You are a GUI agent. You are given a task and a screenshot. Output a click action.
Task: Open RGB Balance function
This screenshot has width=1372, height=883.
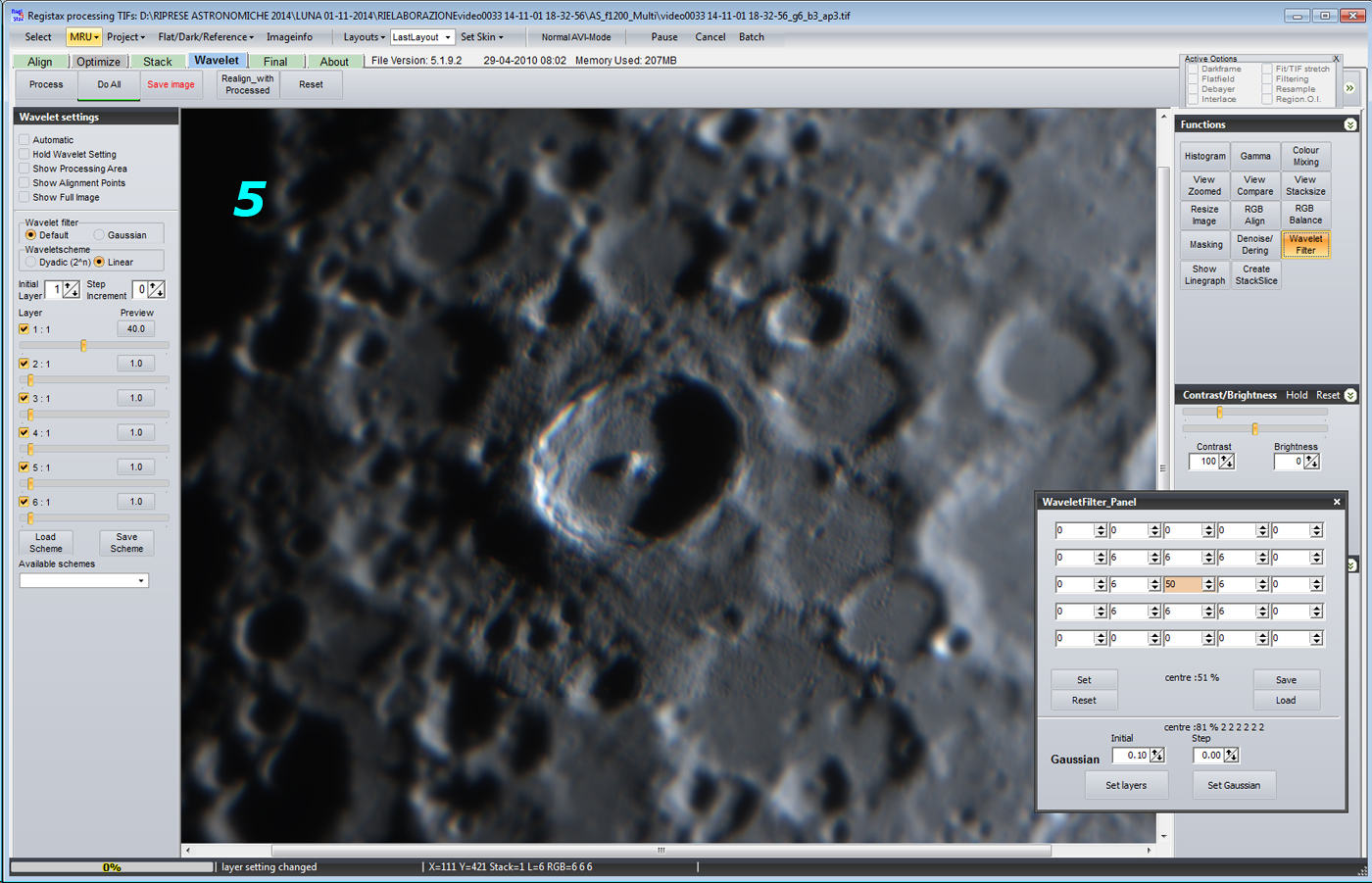(1305, 215)
